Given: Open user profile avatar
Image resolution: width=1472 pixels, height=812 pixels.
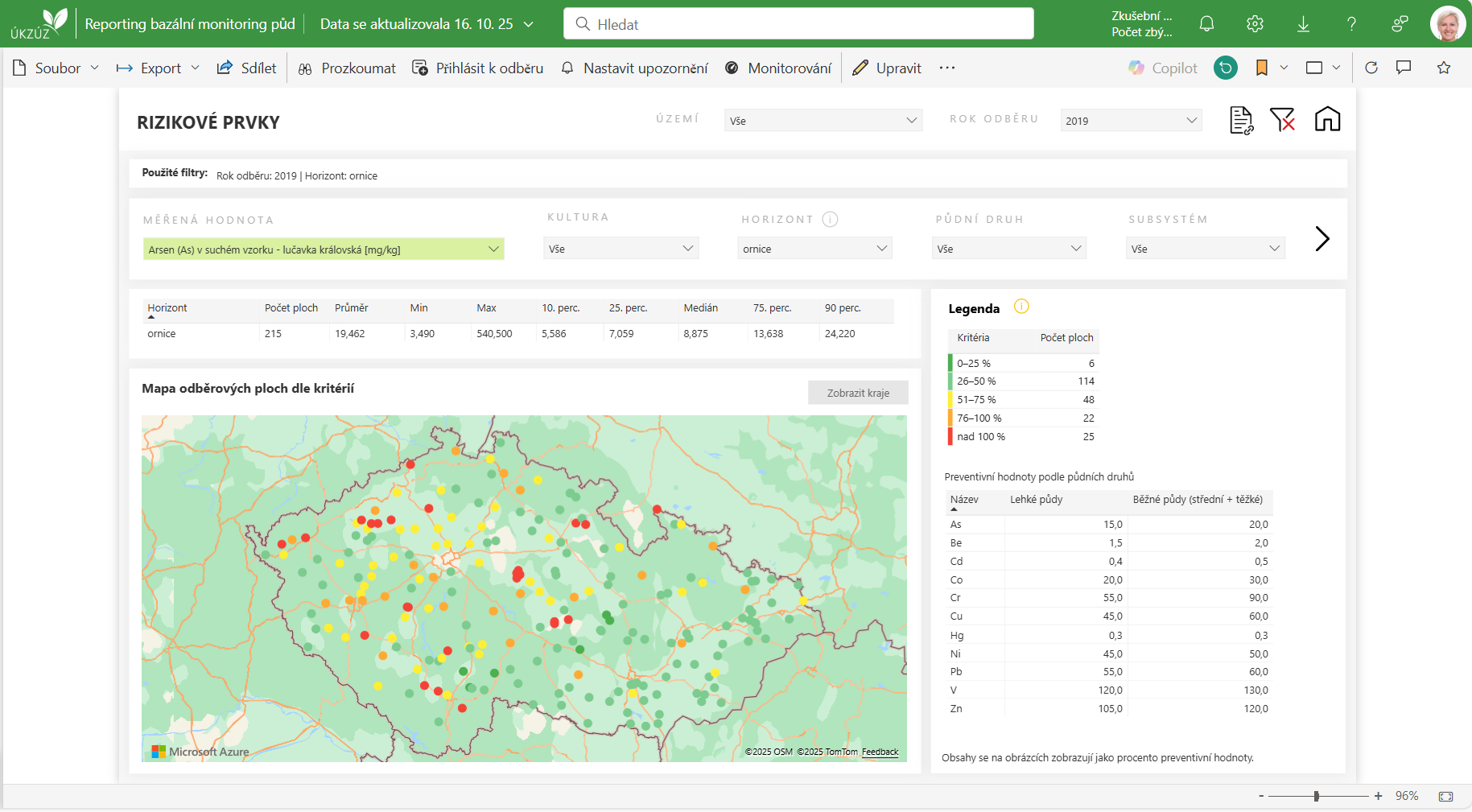Looking at the screenshot, I should point(1447,24).
